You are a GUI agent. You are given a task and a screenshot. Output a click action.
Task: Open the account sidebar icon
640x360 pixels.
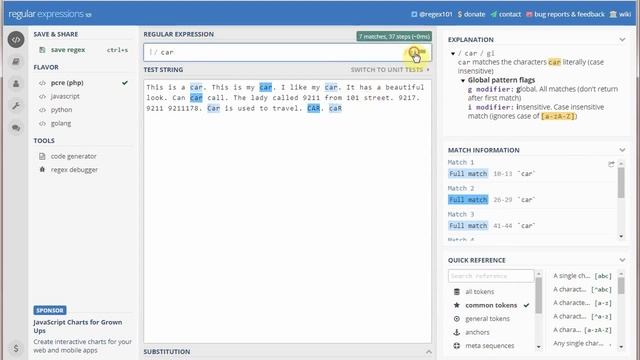coord(16,84)
